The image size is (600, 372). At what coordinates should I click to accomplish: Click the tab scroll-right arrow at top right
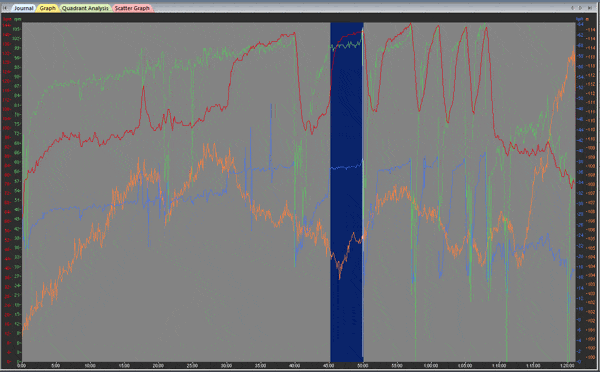coord(581,8)
